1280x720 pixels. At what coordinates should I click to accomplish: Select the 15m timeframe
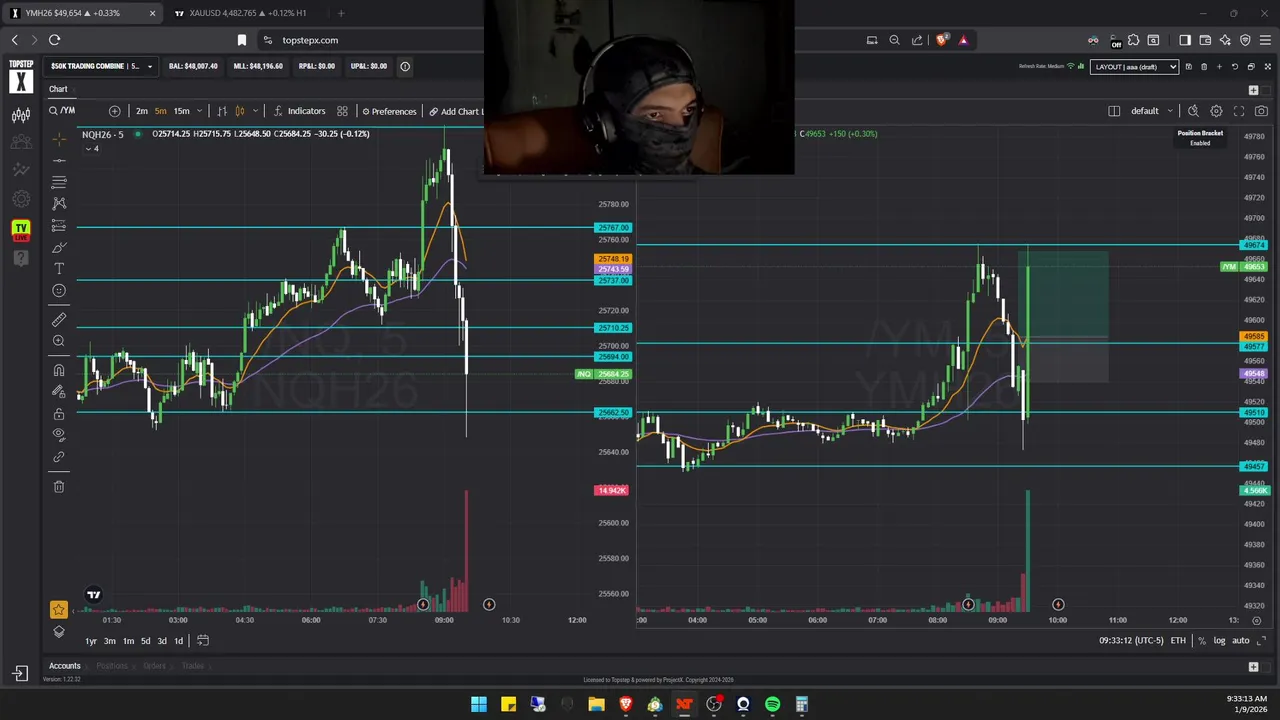[181, 111]
